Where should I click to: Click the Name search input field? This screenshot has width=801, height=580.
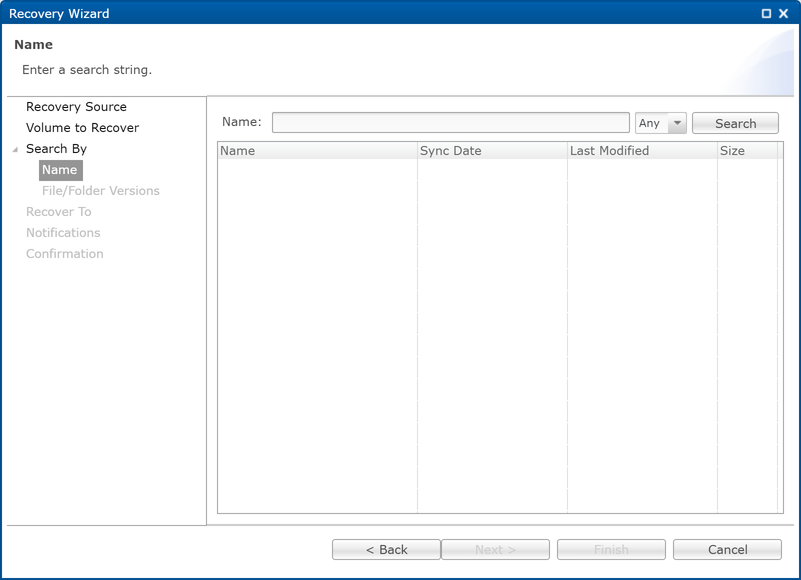coord(451,123)
